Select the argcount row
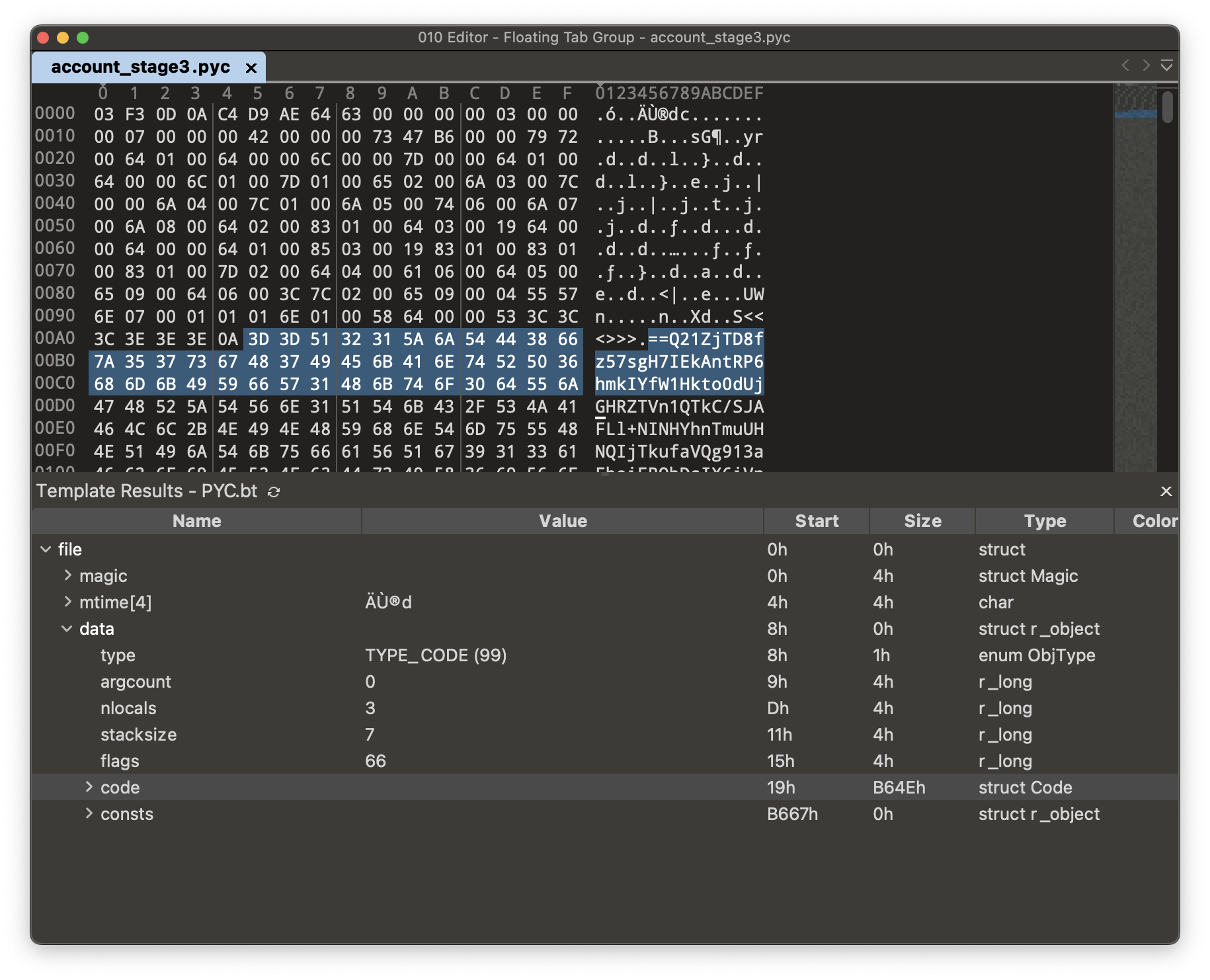 pyautogui.click(x=605, y=682)
